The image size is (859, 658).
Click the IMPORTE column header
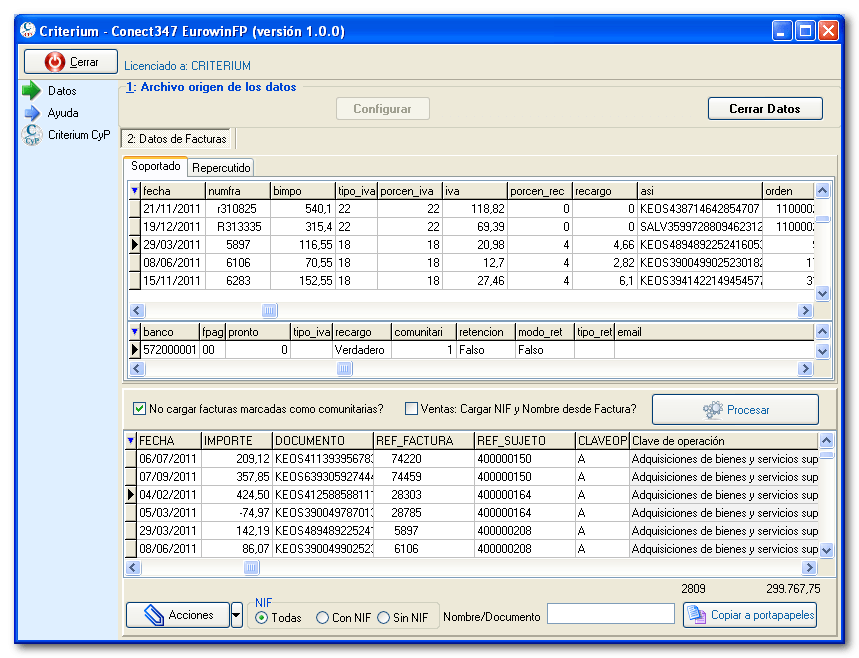point(236,440)
